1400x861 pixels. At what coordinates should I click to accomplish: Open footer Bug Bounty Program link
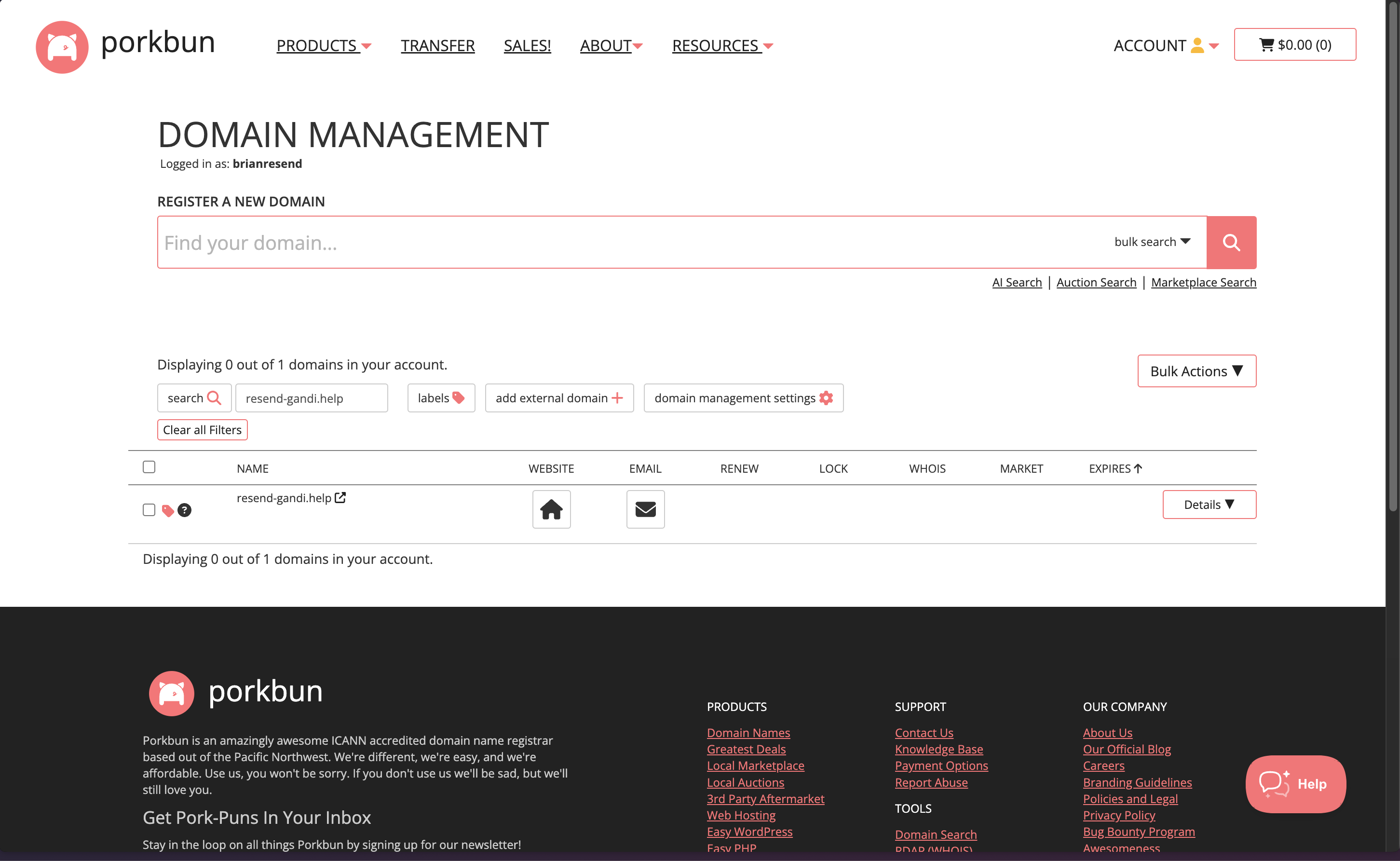tap(1139, 832)
